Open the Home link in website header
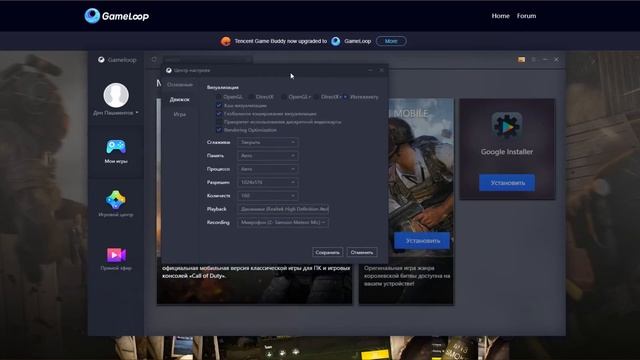This screenshot has width=640, height=360. [x=500, y=16]
